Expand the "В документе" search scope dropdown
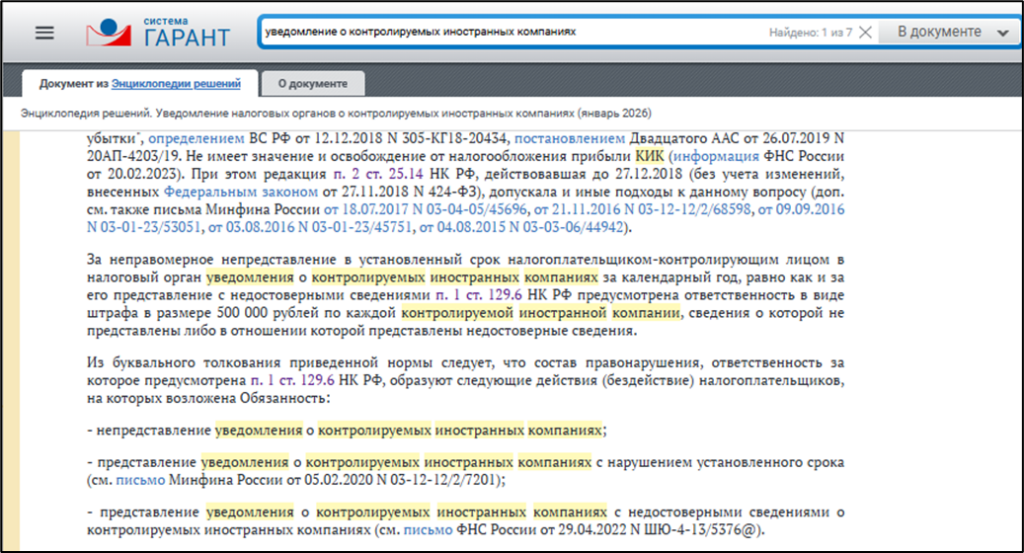1024x553 pixels. 951,32
